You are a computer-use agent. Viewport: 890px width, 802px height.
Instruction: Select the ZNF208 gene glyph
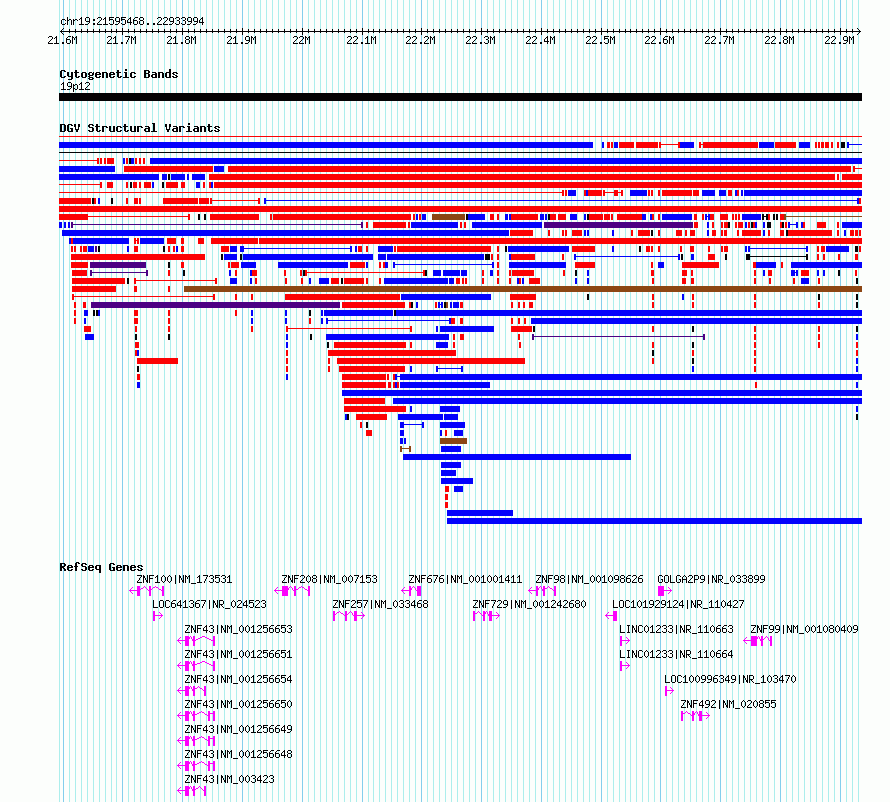[292, 591]
